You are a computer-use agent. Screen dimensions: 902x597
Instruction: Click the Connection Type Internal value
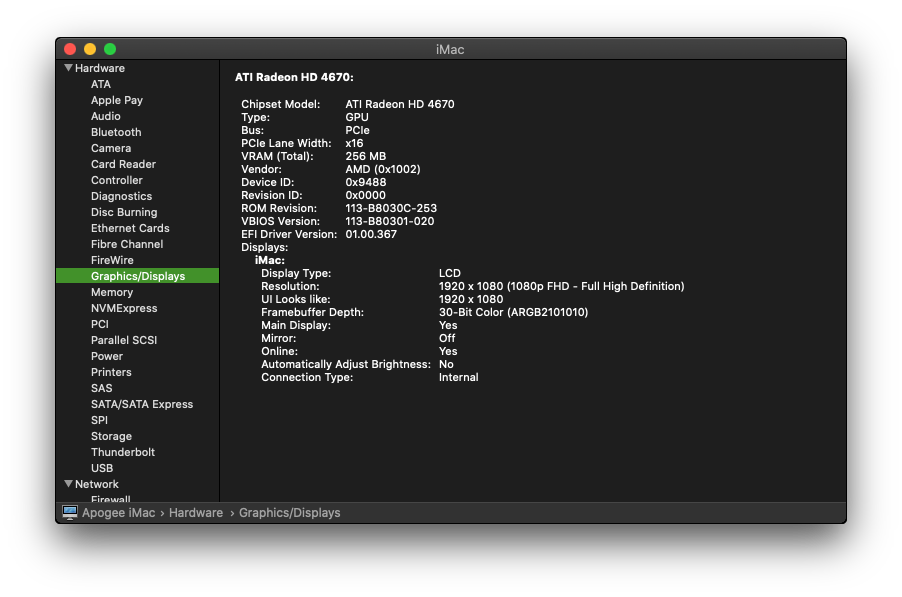pyautogui.click(x=458, y=377)
